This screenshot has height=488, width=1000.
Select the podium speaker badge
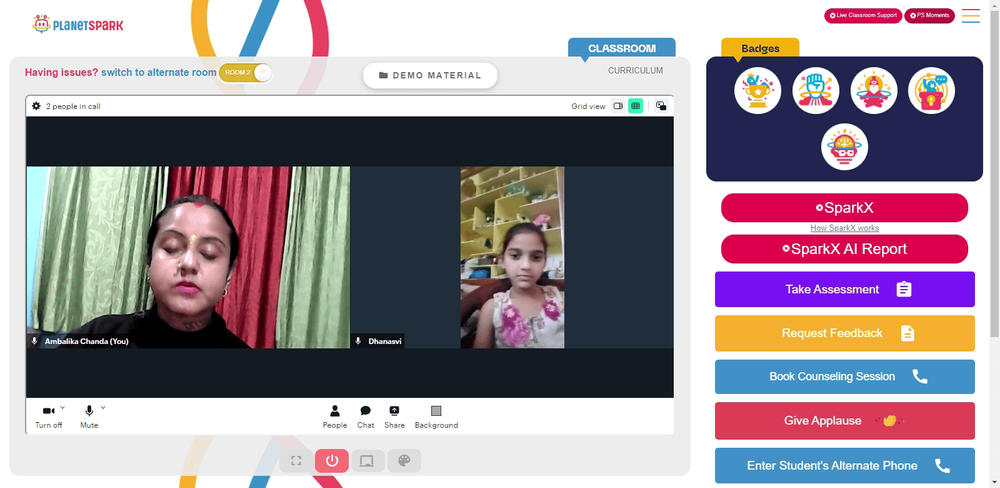[x=931, y=91]
